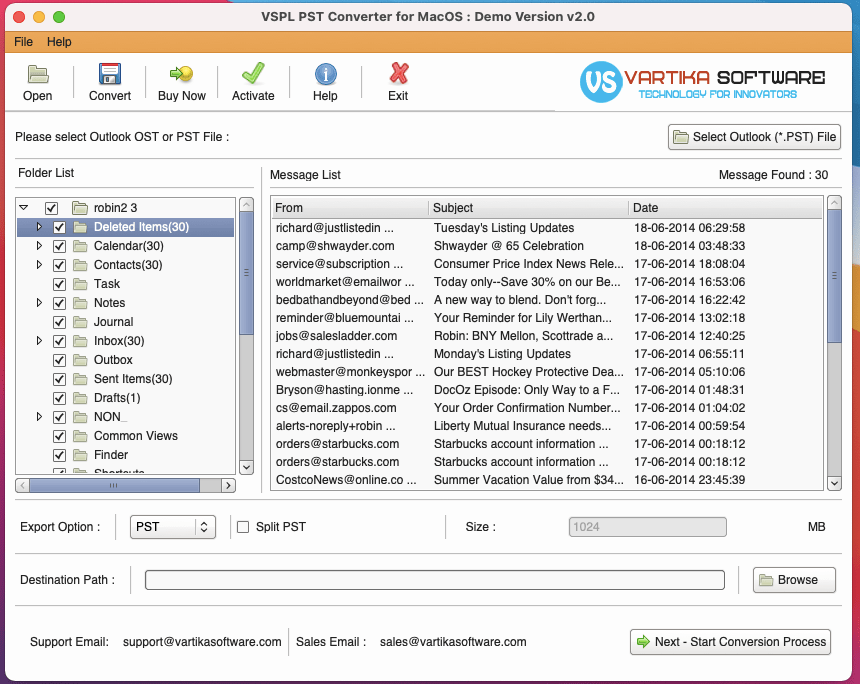The height and width of the screenshot is (684, 860).
Task: Click the Inbox folder icon
Action: coord(80,341)
